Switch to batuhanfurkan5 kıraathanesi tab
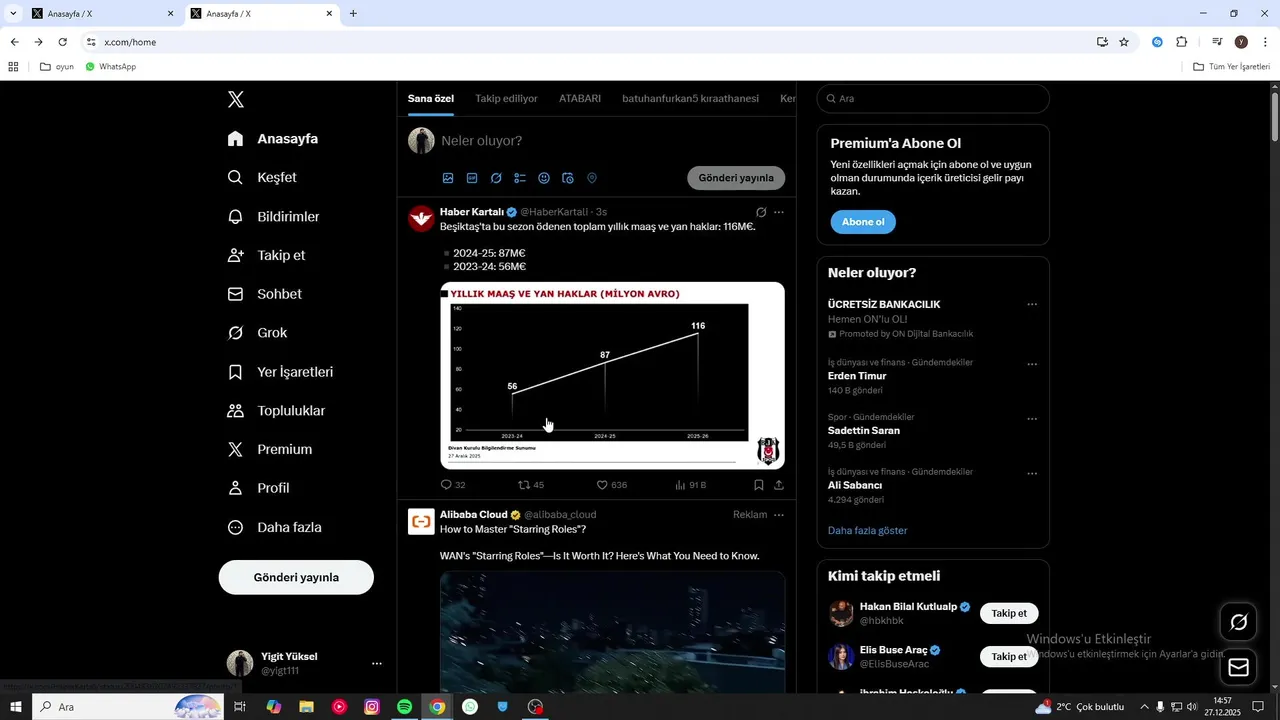 coord(690,98)
